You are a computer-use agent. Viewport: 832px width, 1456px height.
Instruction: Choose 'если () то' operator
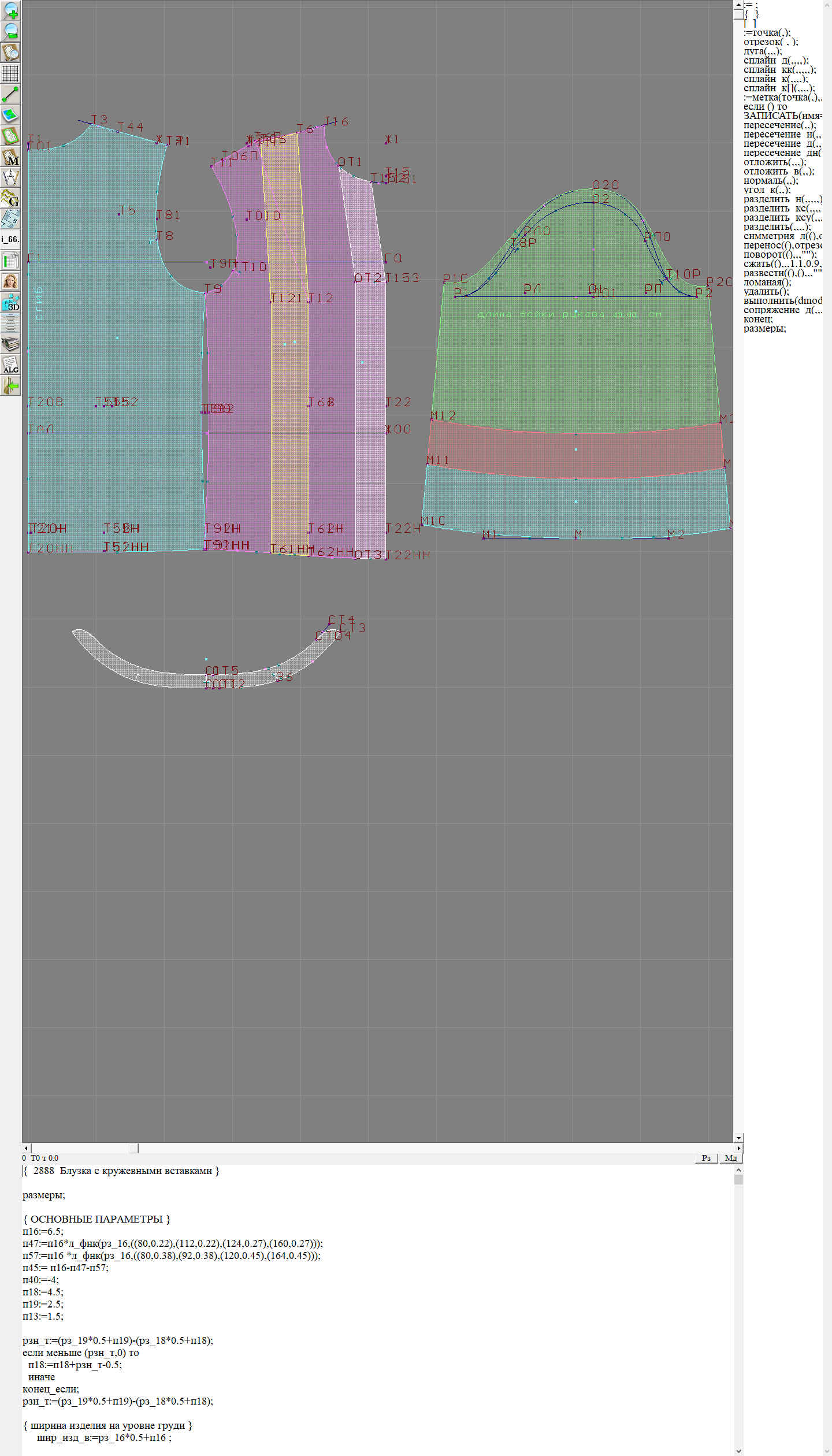[x=766, y=106]
